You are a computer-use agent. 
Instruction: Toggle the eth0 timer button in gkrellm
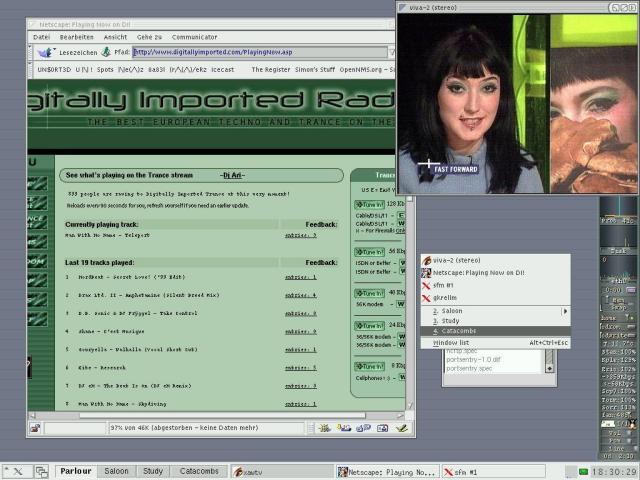click(630, 290)
